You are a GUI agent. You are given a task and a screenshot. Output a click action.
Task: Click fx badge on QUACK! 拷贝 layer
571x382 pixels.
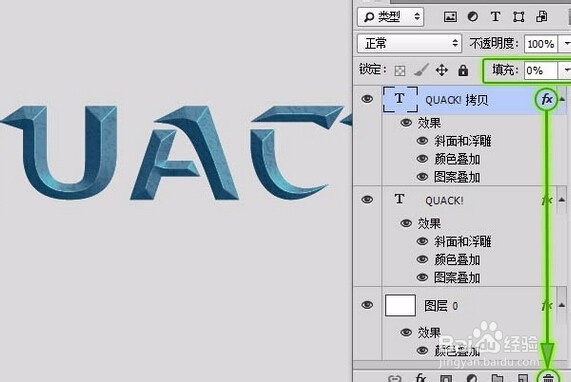coord(547,99)
